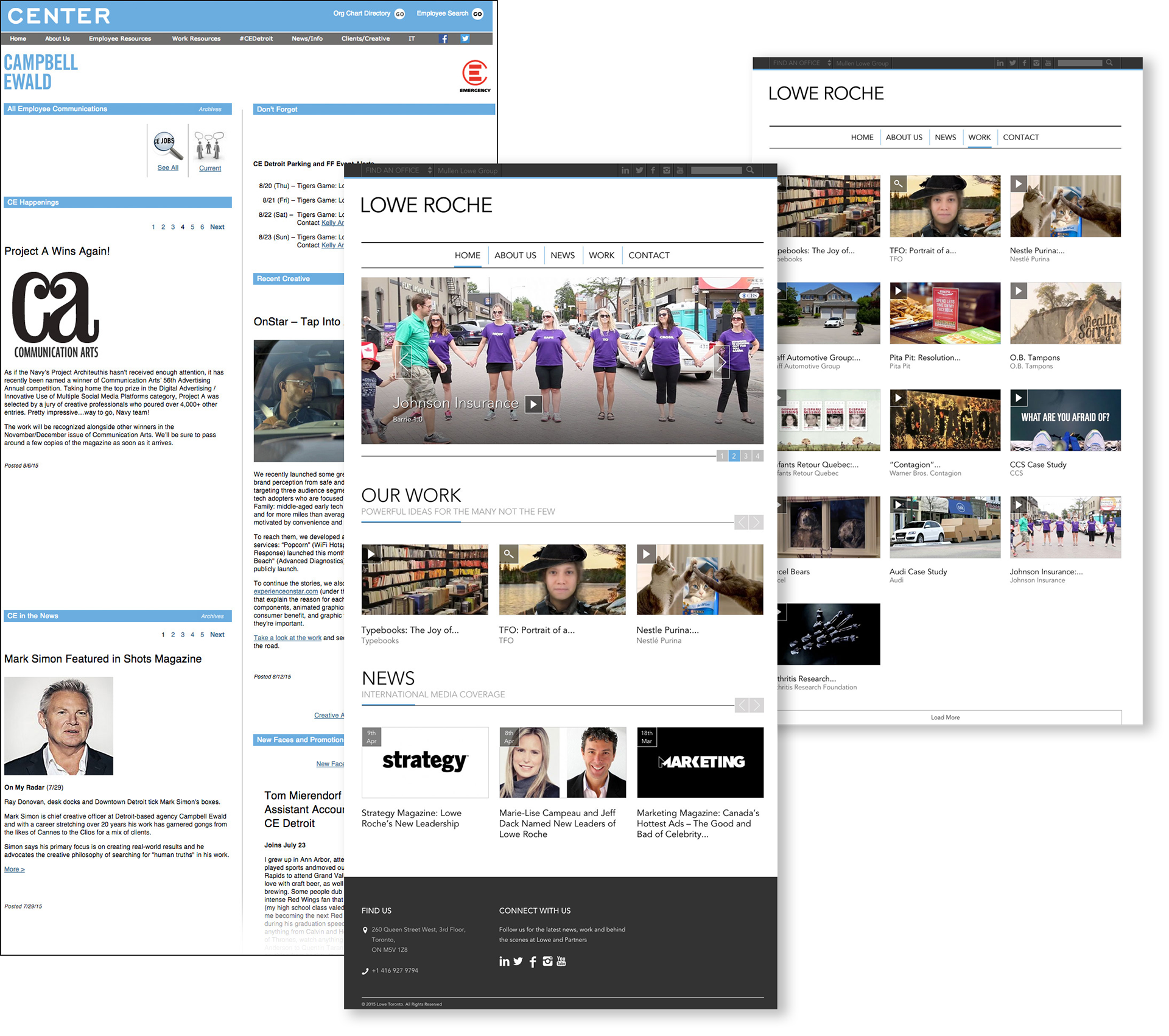Open CONTACT tab on front Lowe Roche page
This screenshot has height=1036, width=1169.
pyautogui.click(x=649, y=255)
